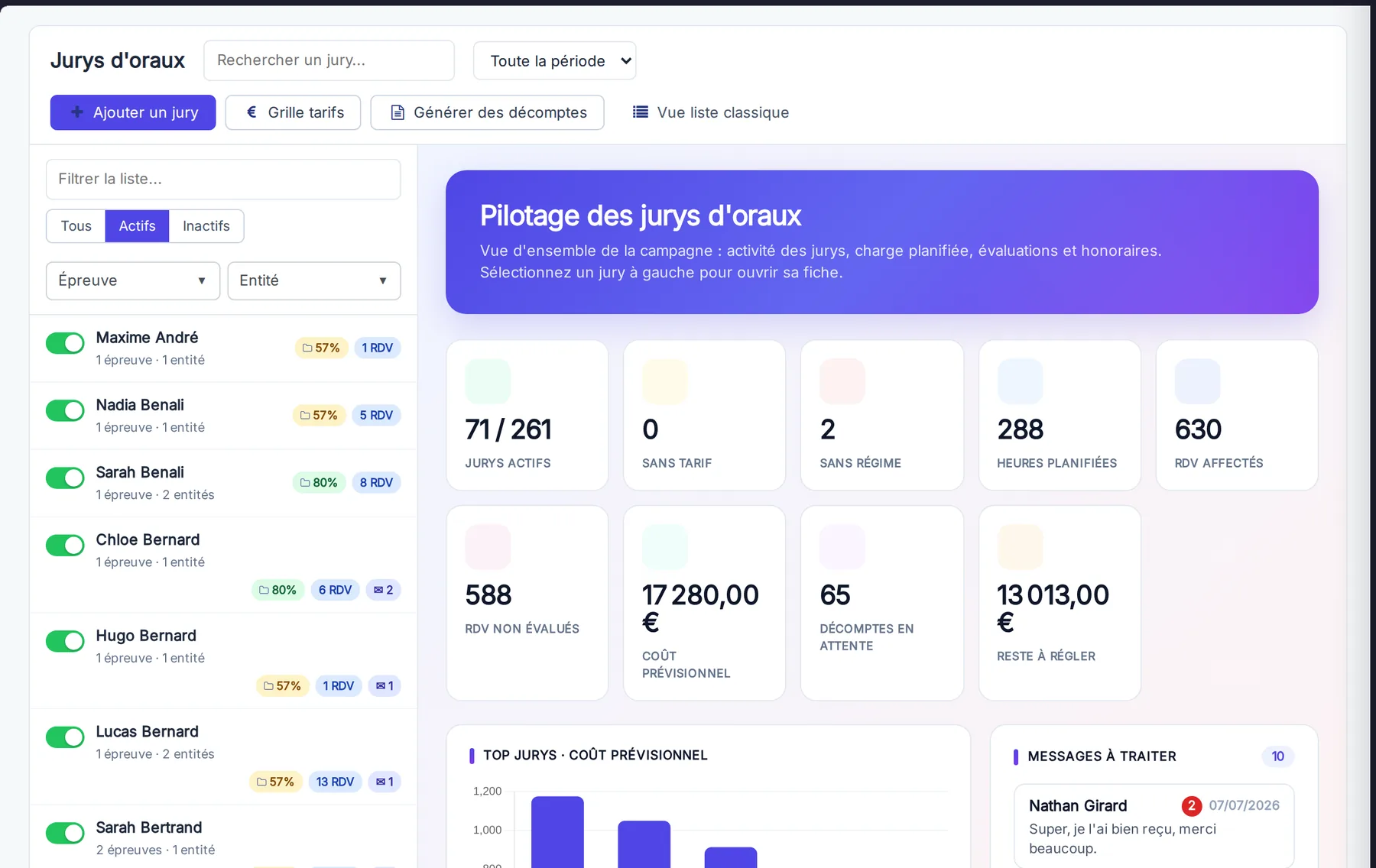1376x868 pixels.
Task: Open the Épreuve filter dropdown
Action: 133,280
